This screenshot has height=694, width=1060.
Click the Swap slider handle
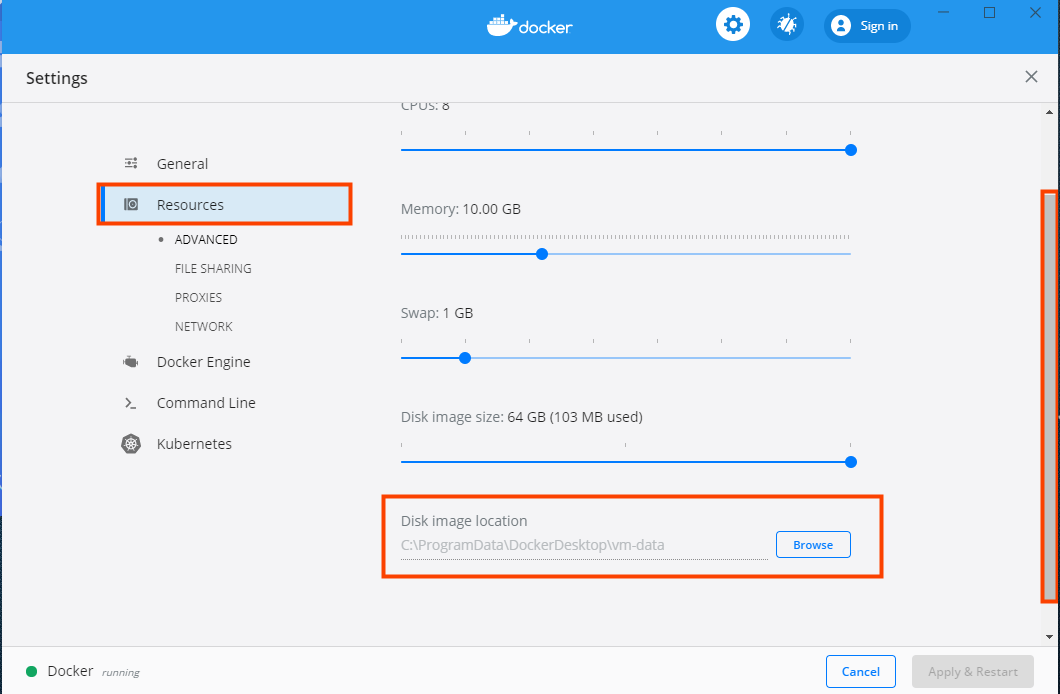pyautogui.click(x=464, y=358)
